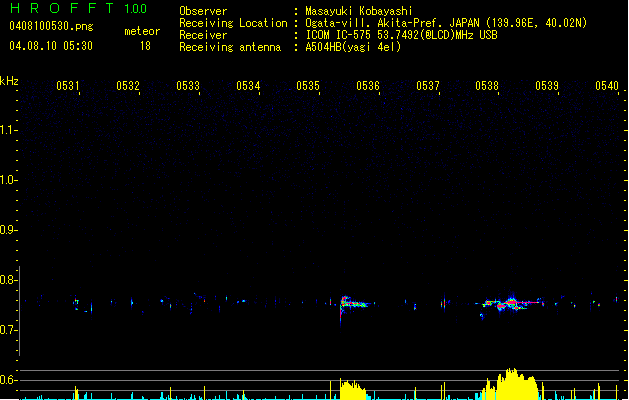The width and height of the screenshot is (629, 400).
Task: Click the 0.9 kHz axis label
Action: (x=8, y=230)
